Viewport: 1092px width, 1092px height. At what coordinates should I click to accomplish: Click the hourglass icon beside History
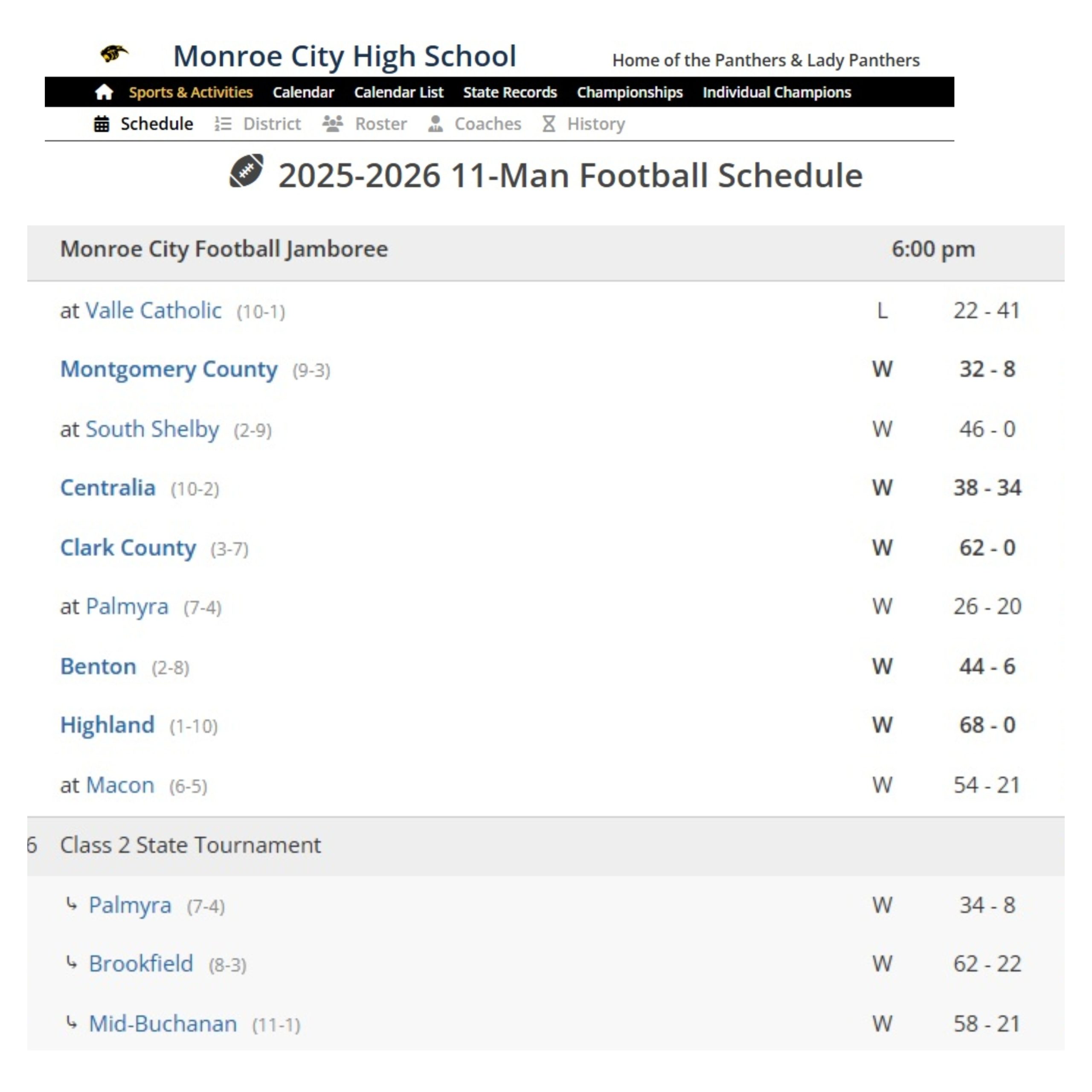point(549,124)
